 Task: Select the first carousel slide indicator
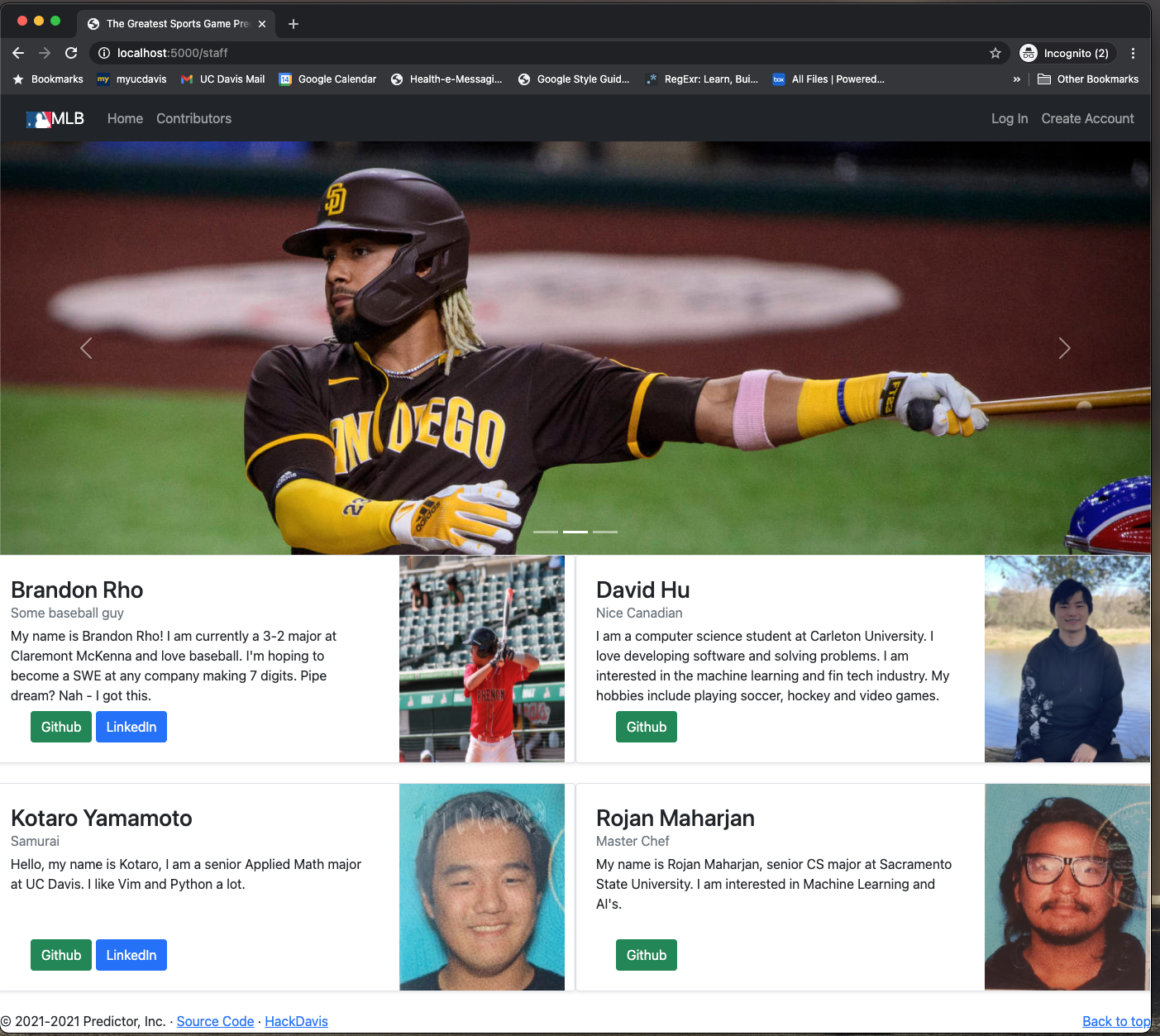[x=546, y=532]
